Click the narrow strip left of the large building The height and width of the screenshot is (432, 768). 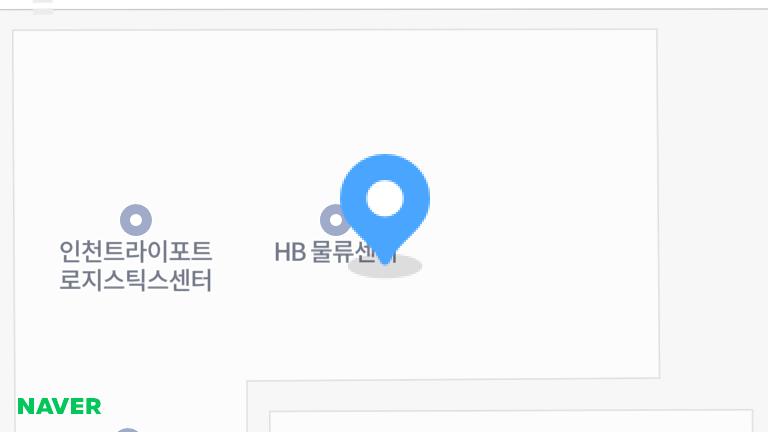pos(6,220)
